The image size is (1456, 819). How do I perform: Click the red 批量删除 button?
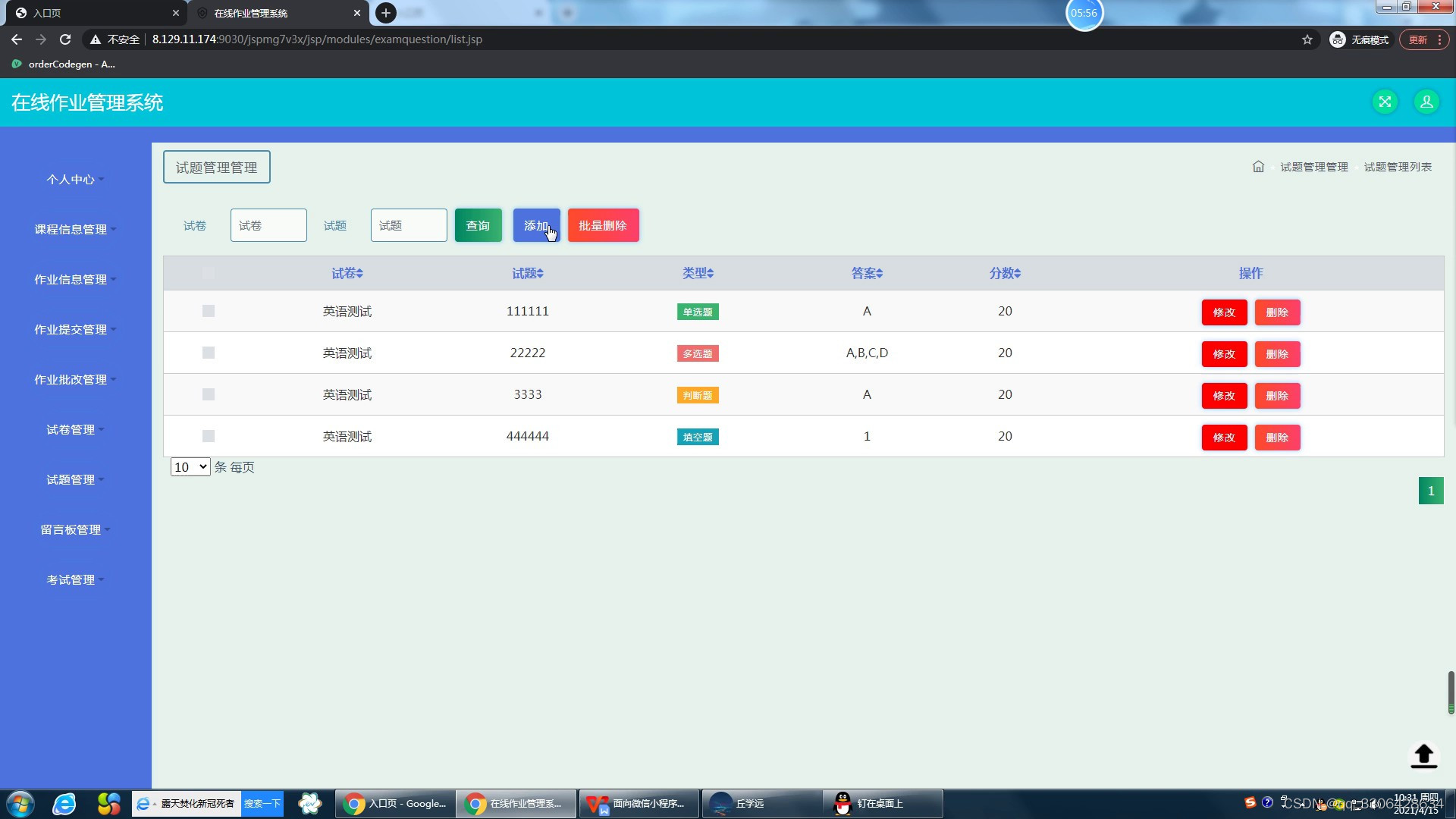coord(603,225)
